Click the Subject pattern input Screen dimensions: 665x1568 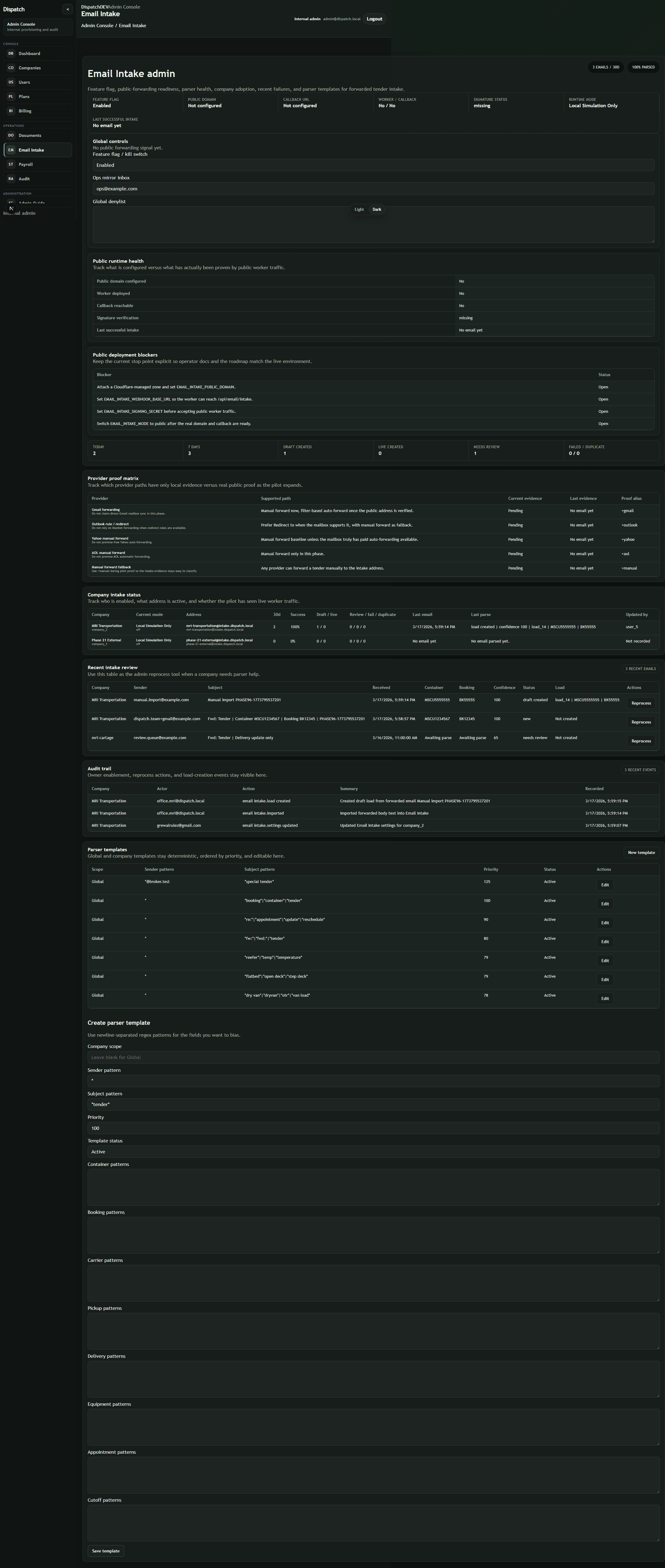373,1104
